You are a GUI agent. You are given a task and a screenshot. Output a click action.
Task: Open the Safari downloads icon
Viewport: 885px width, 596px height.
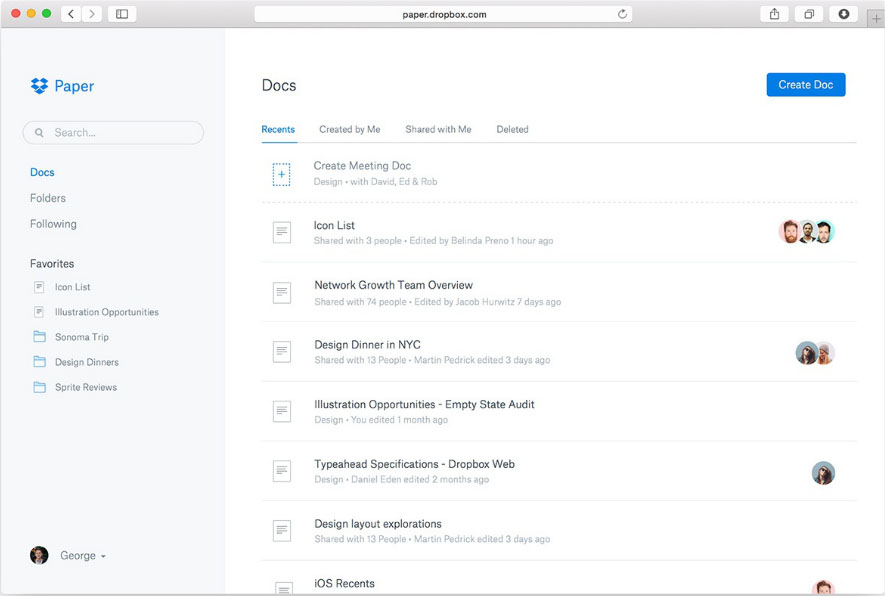click(843, 14)
